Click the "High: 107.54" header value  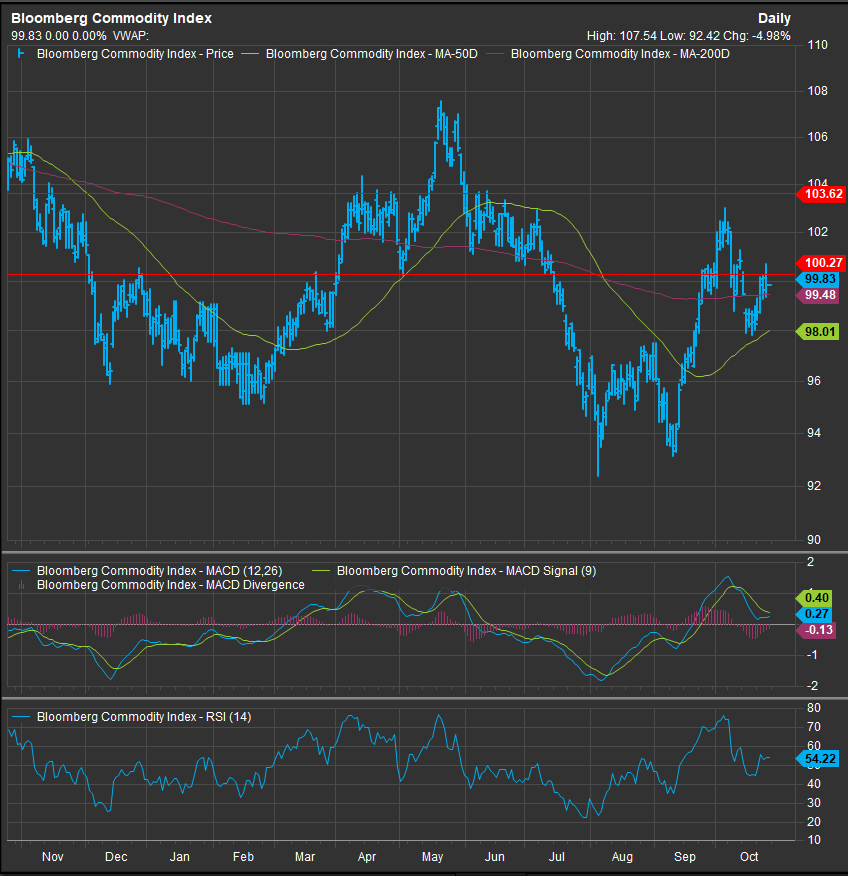[622, 36]
